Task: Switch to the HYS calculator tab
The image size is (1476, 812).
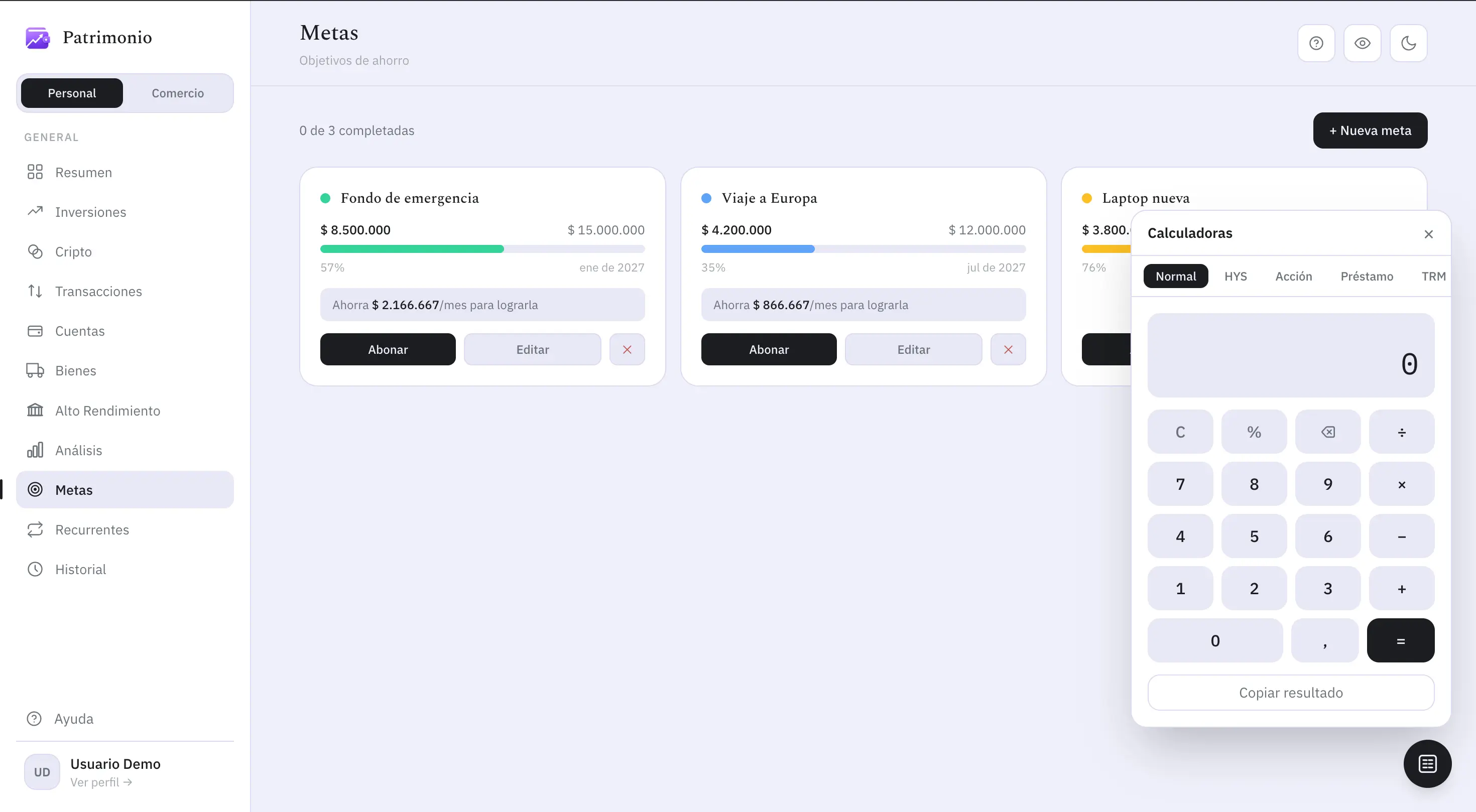Action: [1236, 276]
